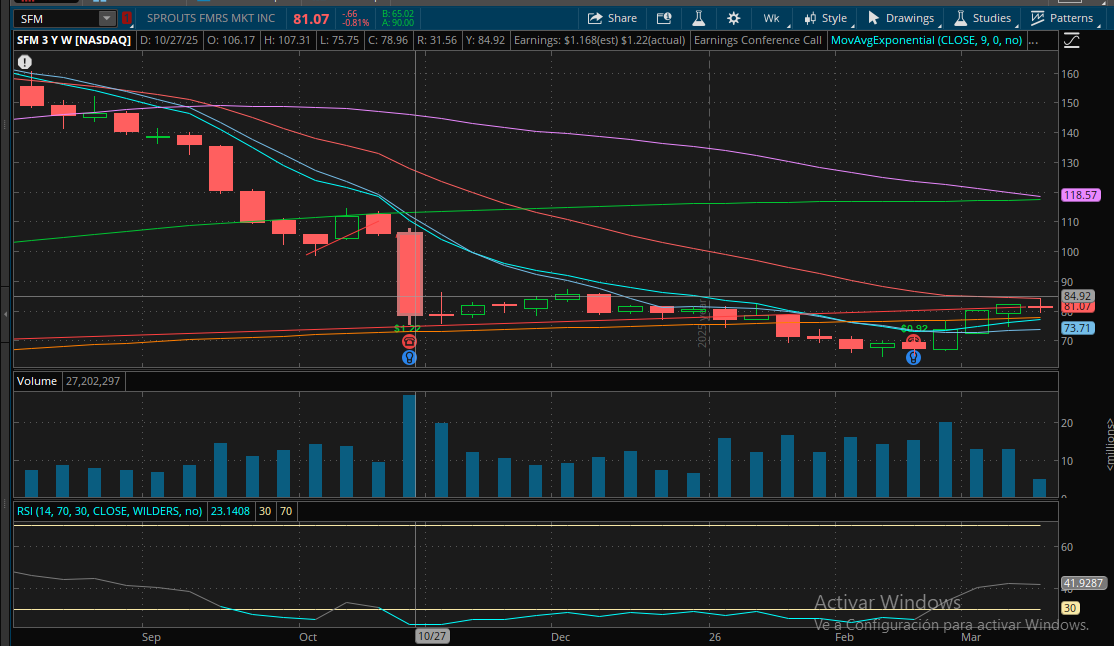1114x646 pixels.
Task: Click the left panel expand arrow handle
Action: (6, 313)
